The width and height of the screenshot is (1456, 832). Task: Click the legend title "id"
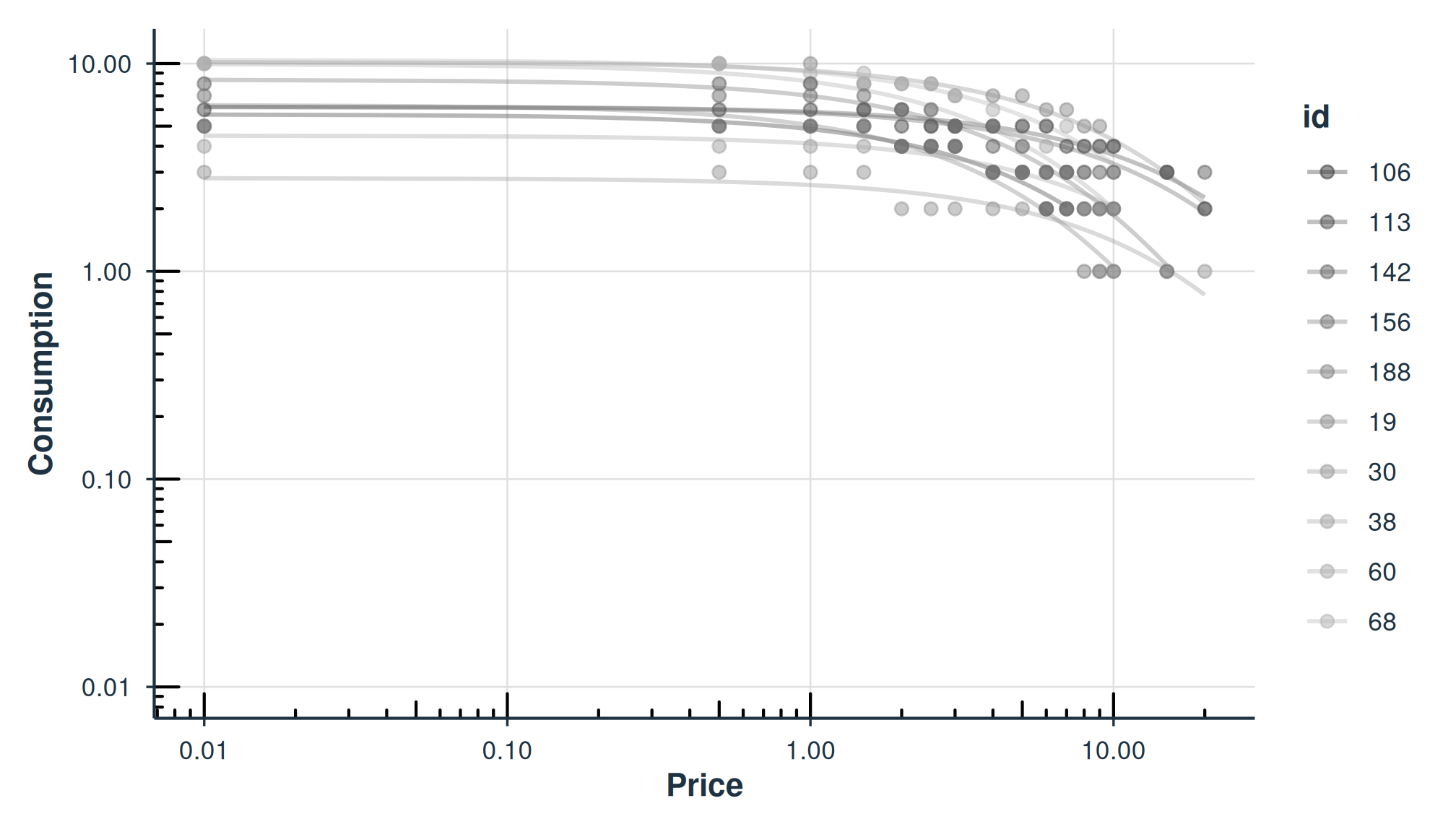[x=1315, y=117]
